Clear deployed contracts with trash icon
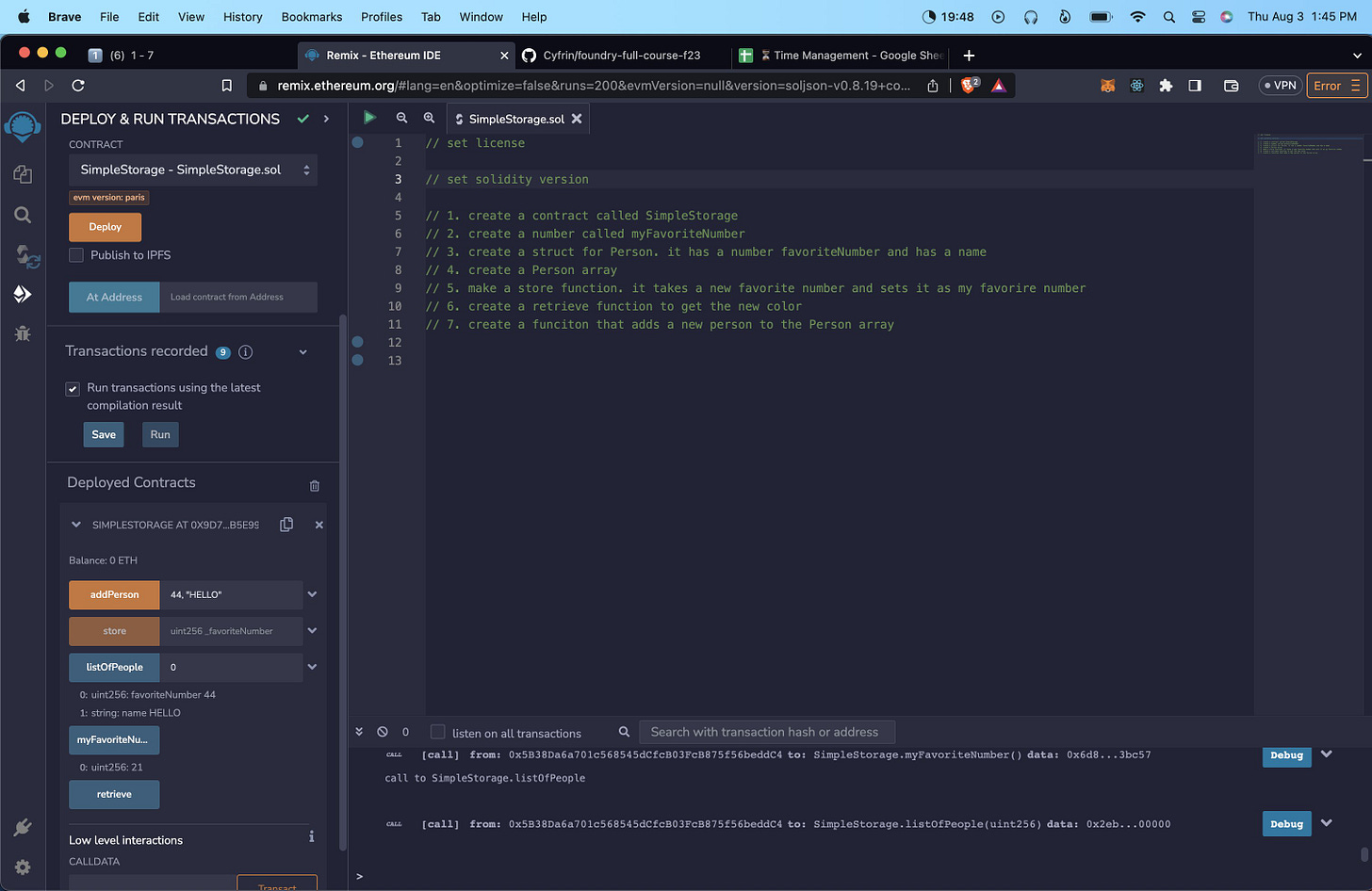The image size is (1372, 891). (315, 486)
